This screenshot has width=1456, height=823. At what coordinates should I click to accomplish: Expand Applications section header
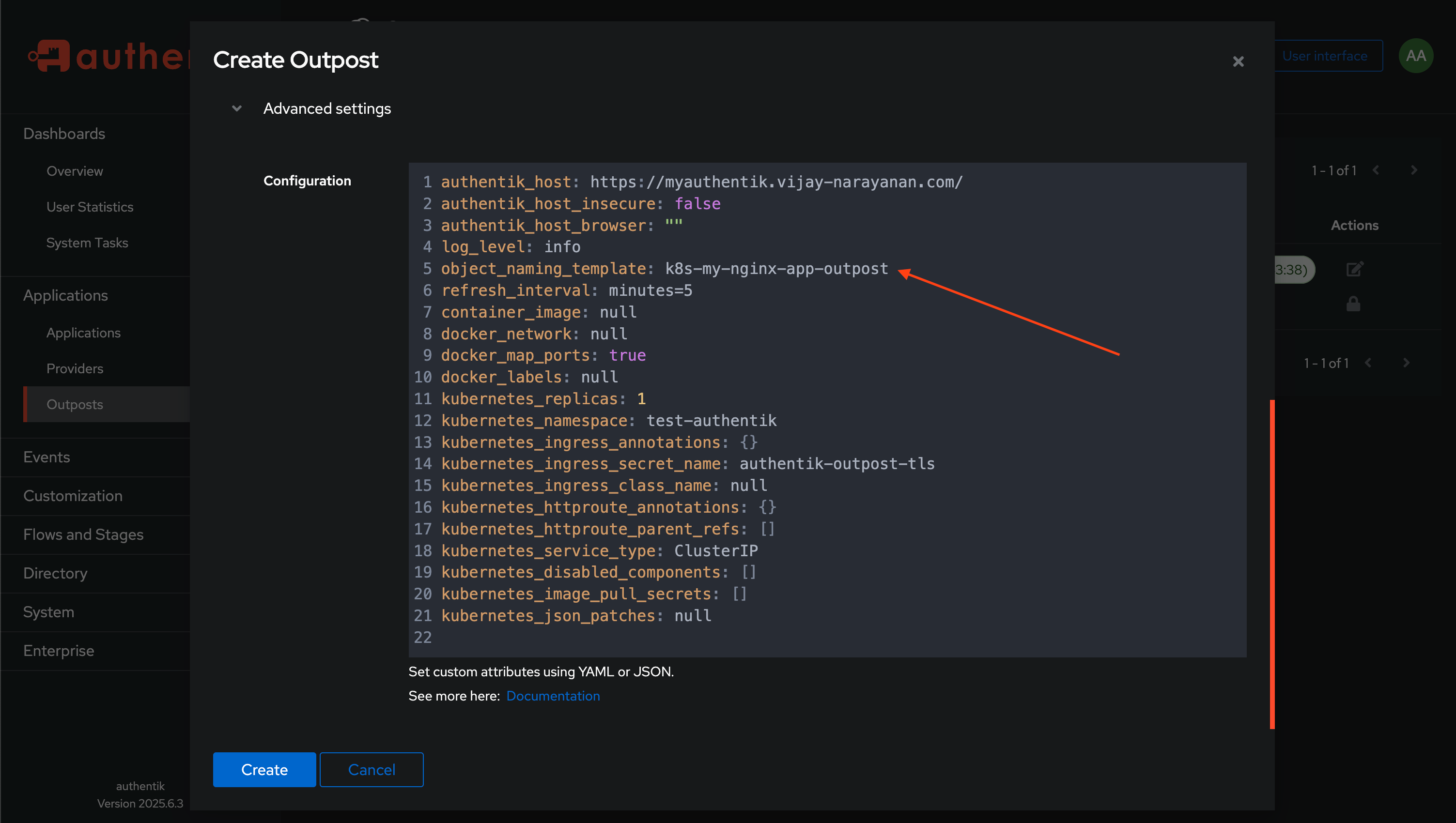[65, 295]
